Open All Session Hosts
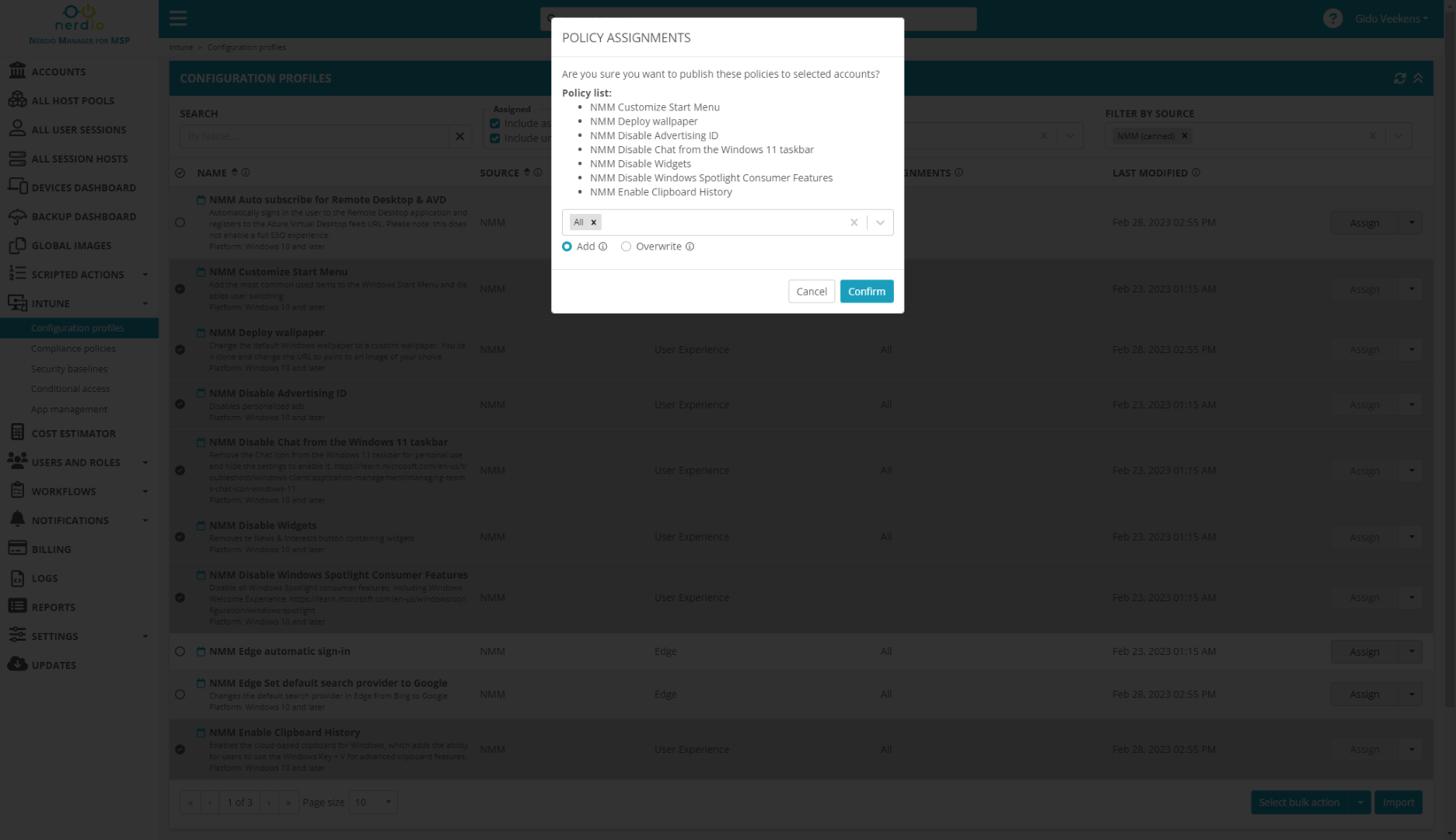Viewport: 1456px width, 840px height. pyautogui.click(x=79, y=159)
